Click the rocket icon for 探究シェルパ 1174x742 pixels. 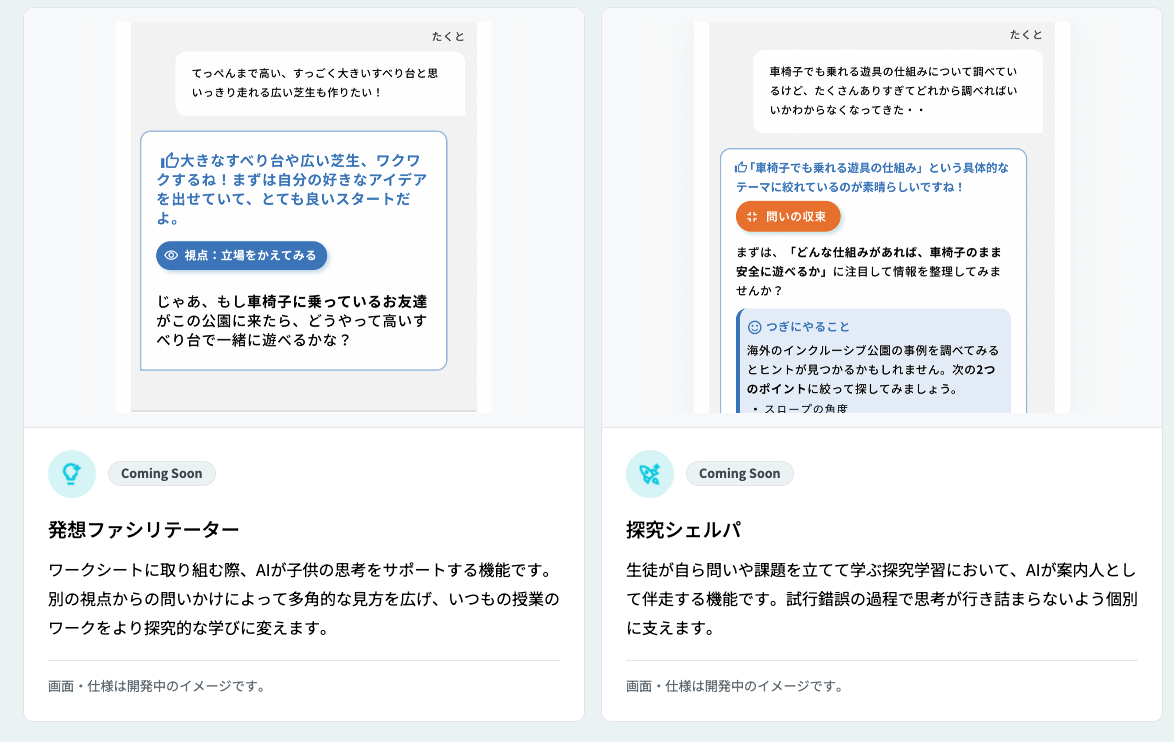[x=650, y=473]
